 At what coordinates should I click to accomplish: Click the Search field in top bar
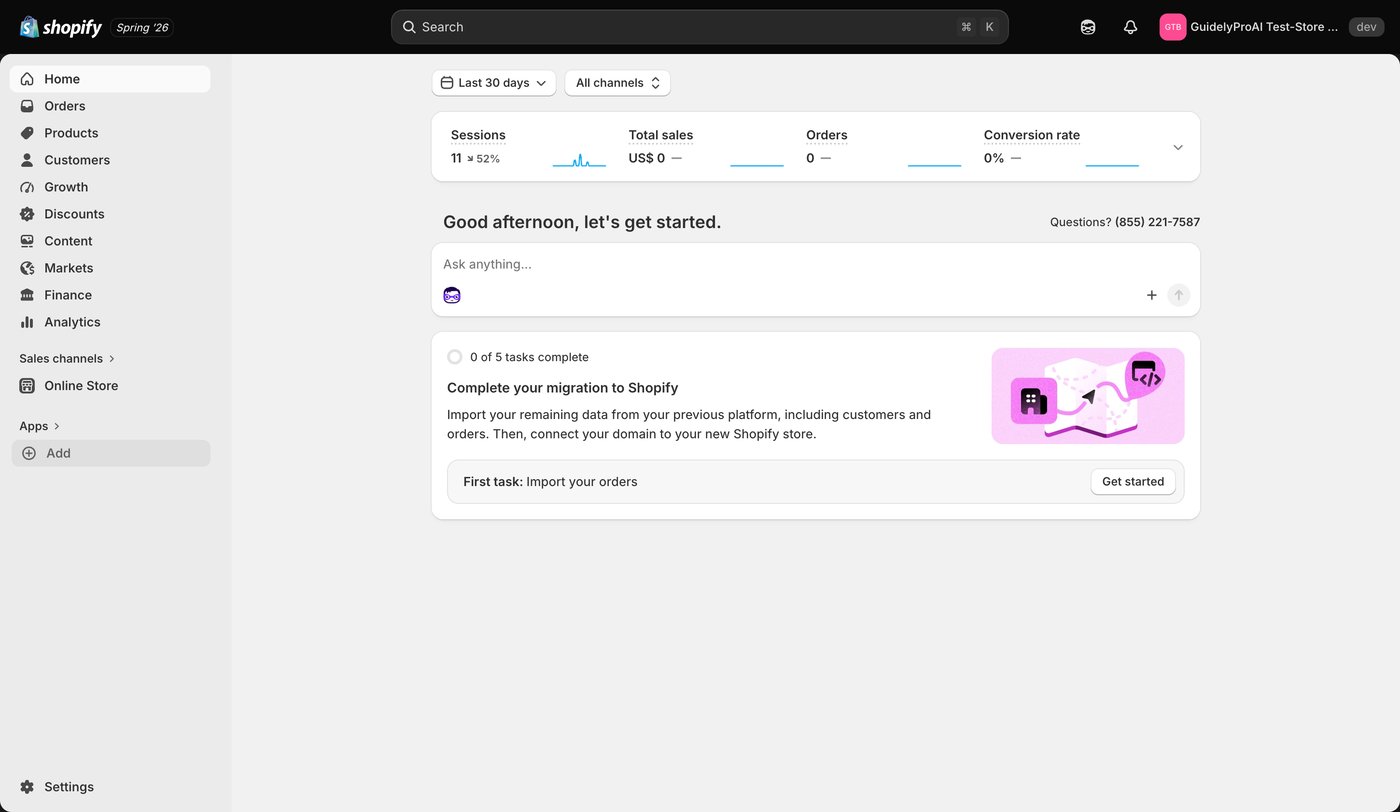pos(700,27)
